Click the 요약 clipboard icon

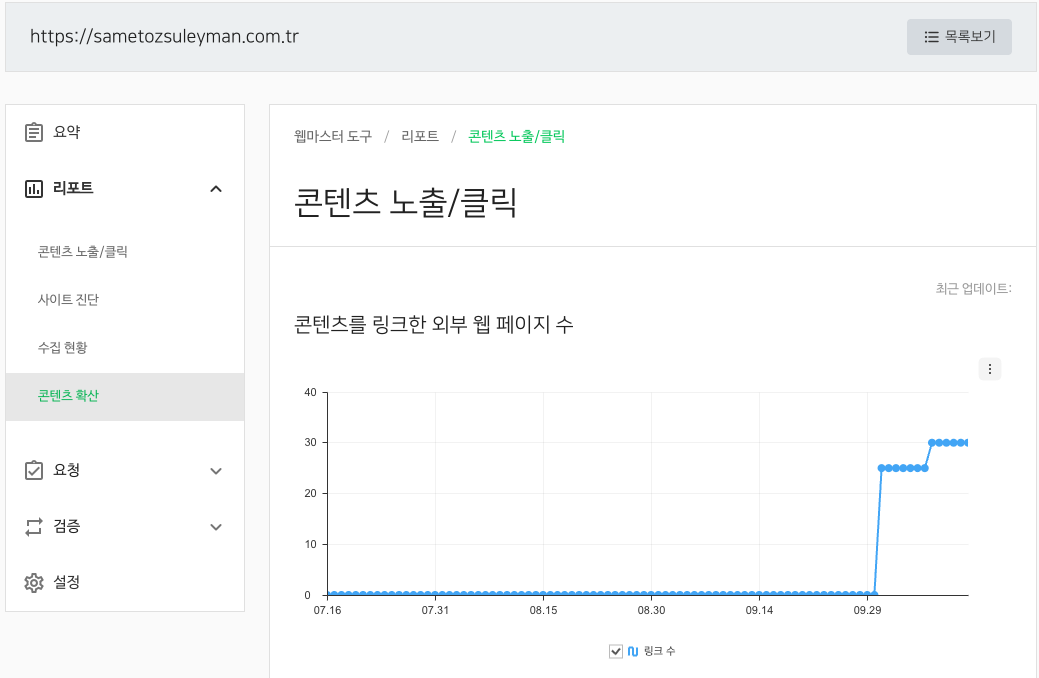click(34, 132)
